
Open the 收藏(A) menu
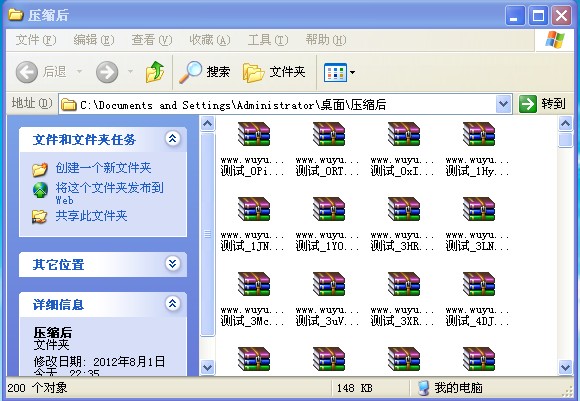coord(210,40)
